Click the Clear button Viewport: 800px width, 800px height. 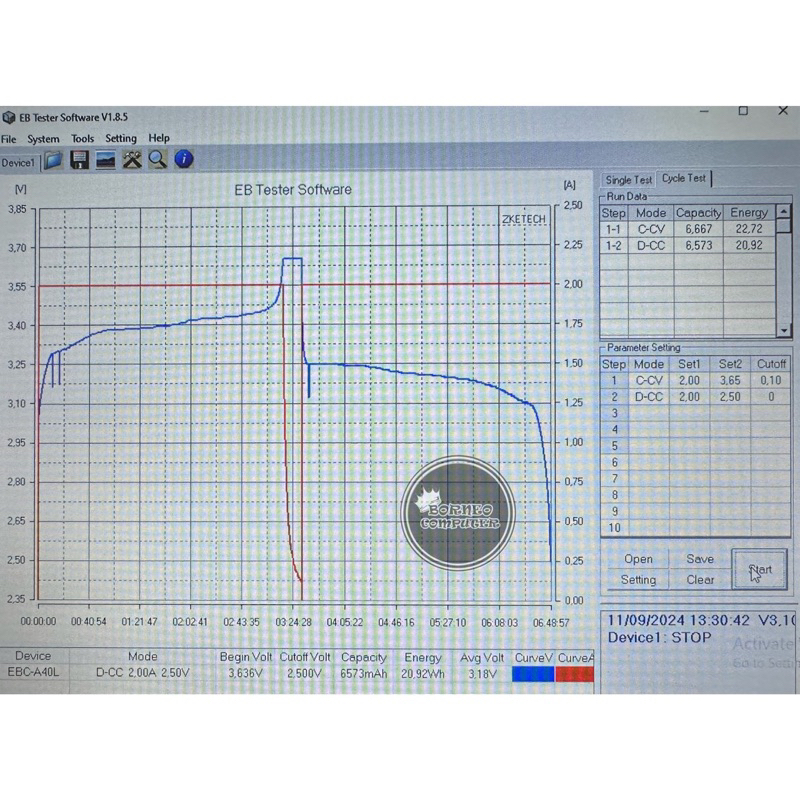(700, 580)
